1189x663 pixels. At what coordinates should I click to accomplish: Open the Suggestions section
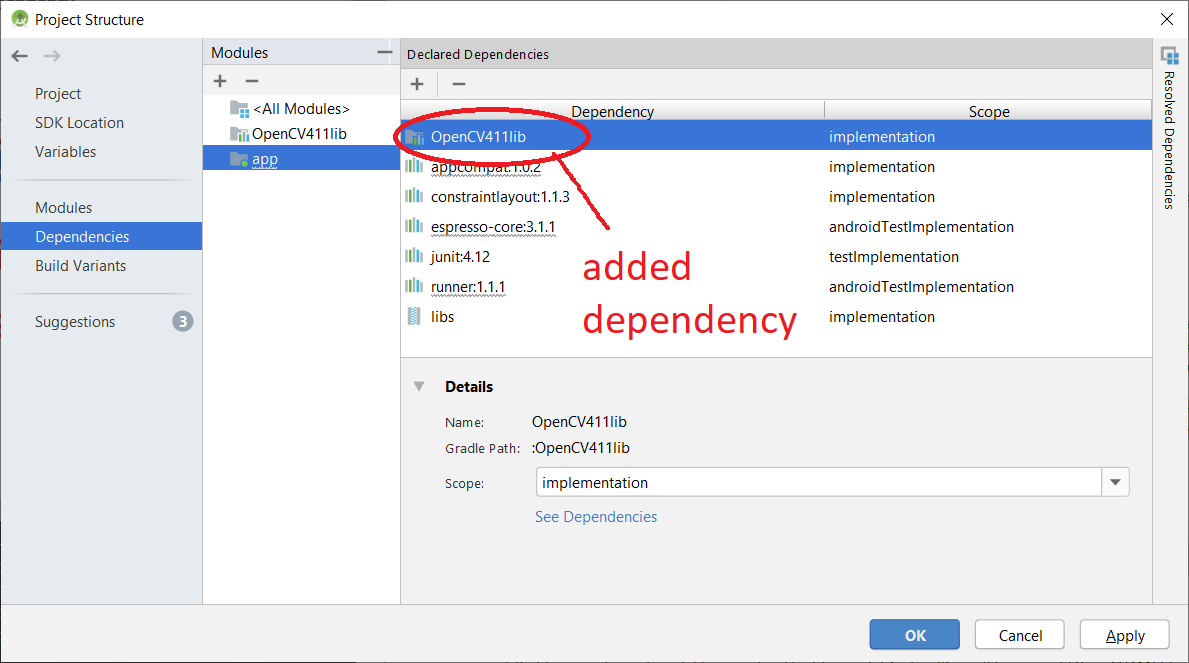click(75, 322)
